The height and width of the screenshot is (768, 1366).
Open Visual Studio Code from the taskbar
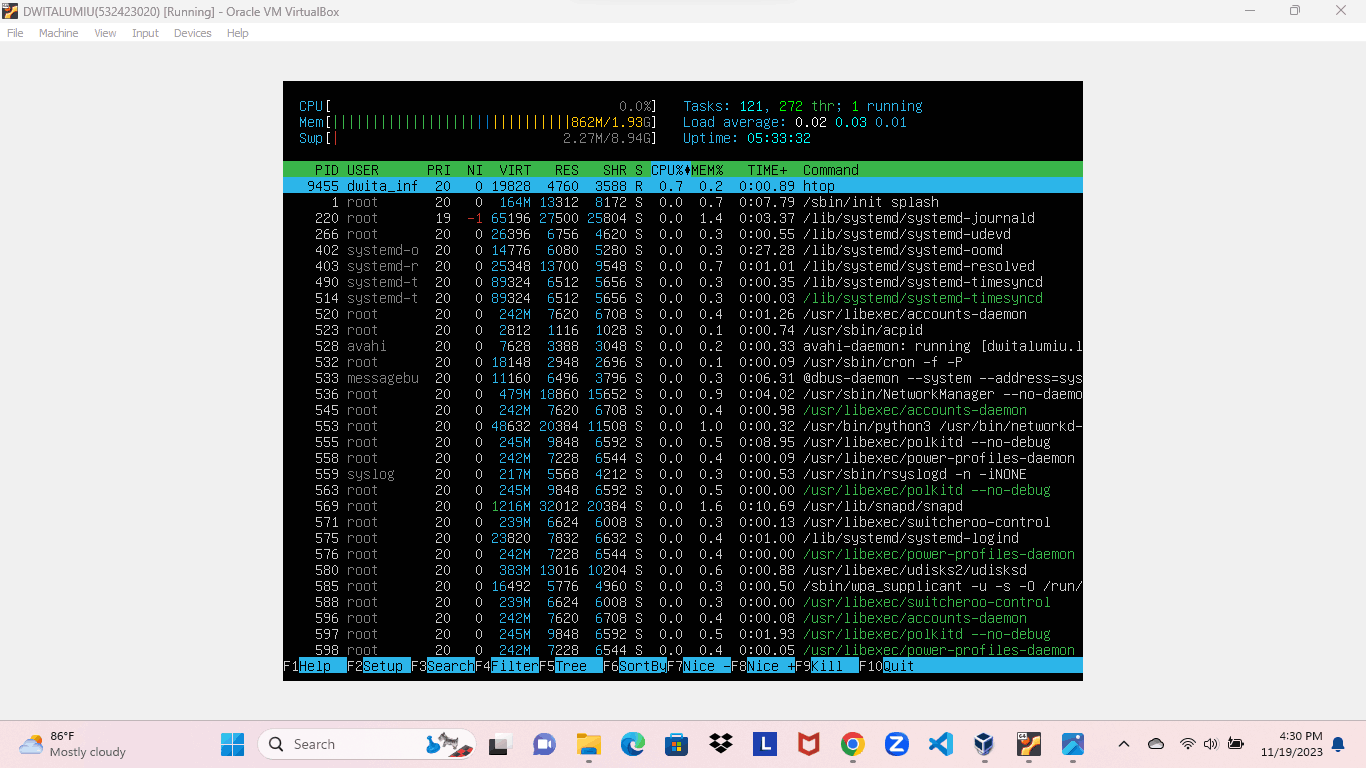click(x=941, y=744)
